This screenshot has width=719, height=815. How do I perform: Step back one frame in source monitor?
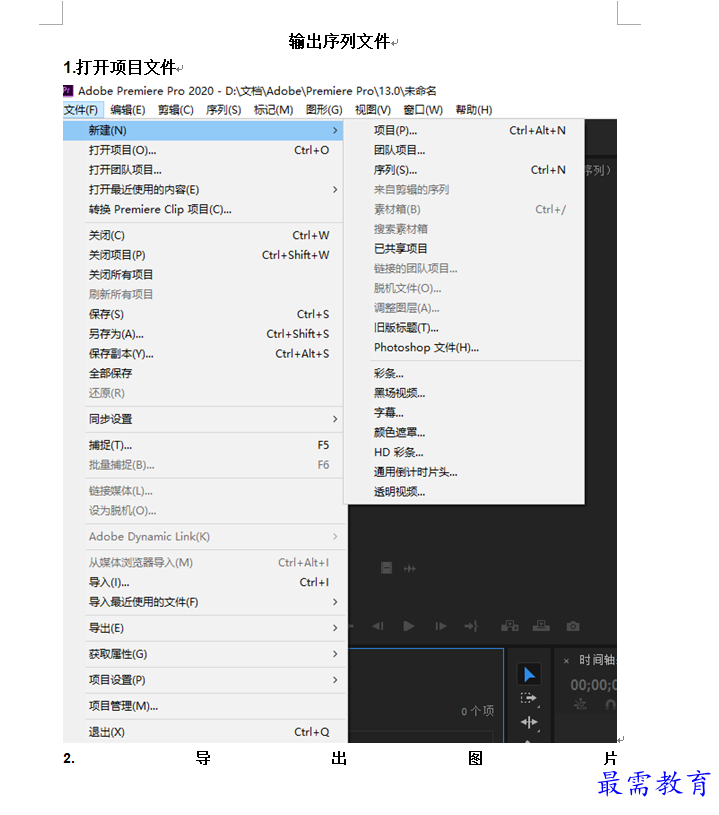pyautogui.click(x=378, y=626)
